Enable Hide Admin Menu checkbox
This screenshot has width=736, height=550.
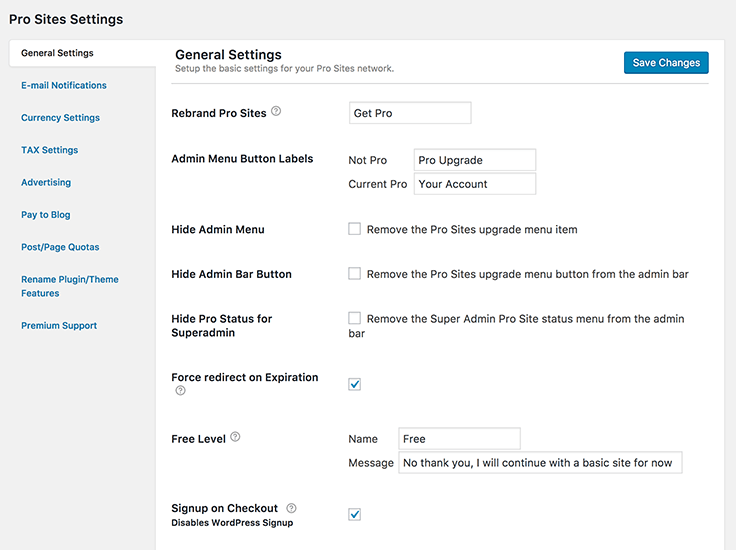coord(354,229)
